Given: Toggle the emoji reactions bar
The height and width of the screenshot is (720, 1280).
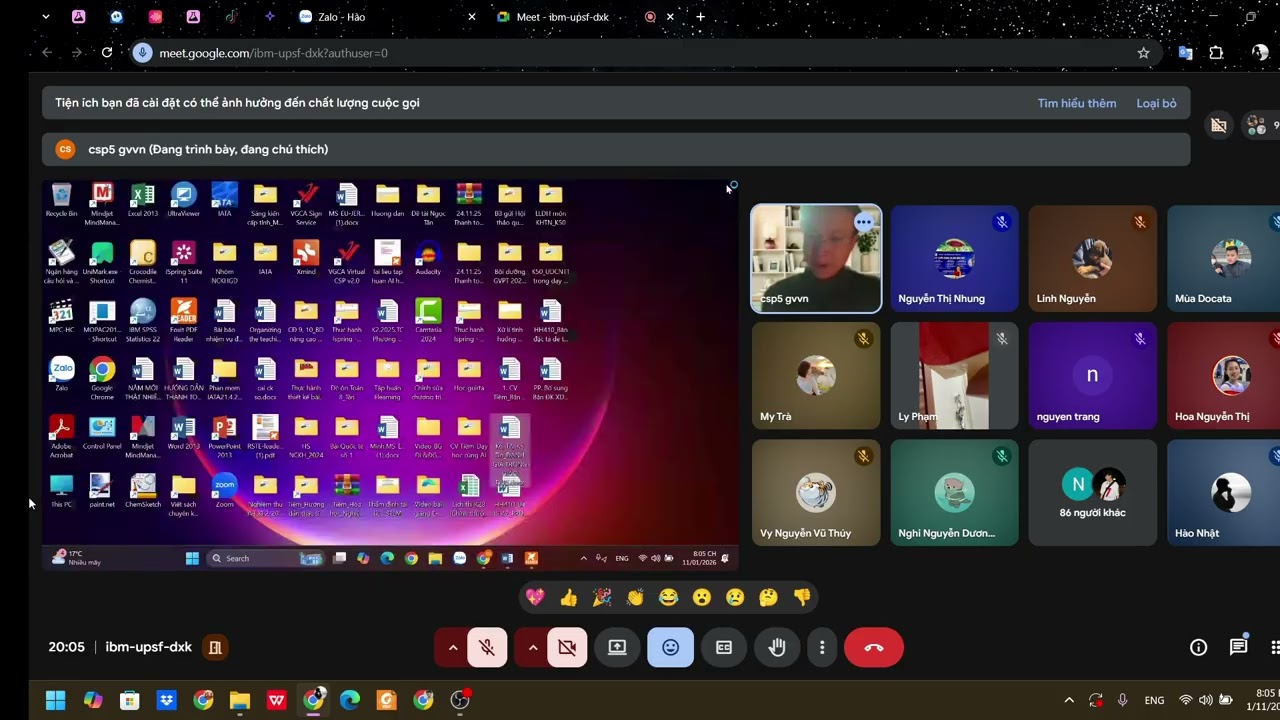Looking at the screenshot, I should click(x=670, y=647).
